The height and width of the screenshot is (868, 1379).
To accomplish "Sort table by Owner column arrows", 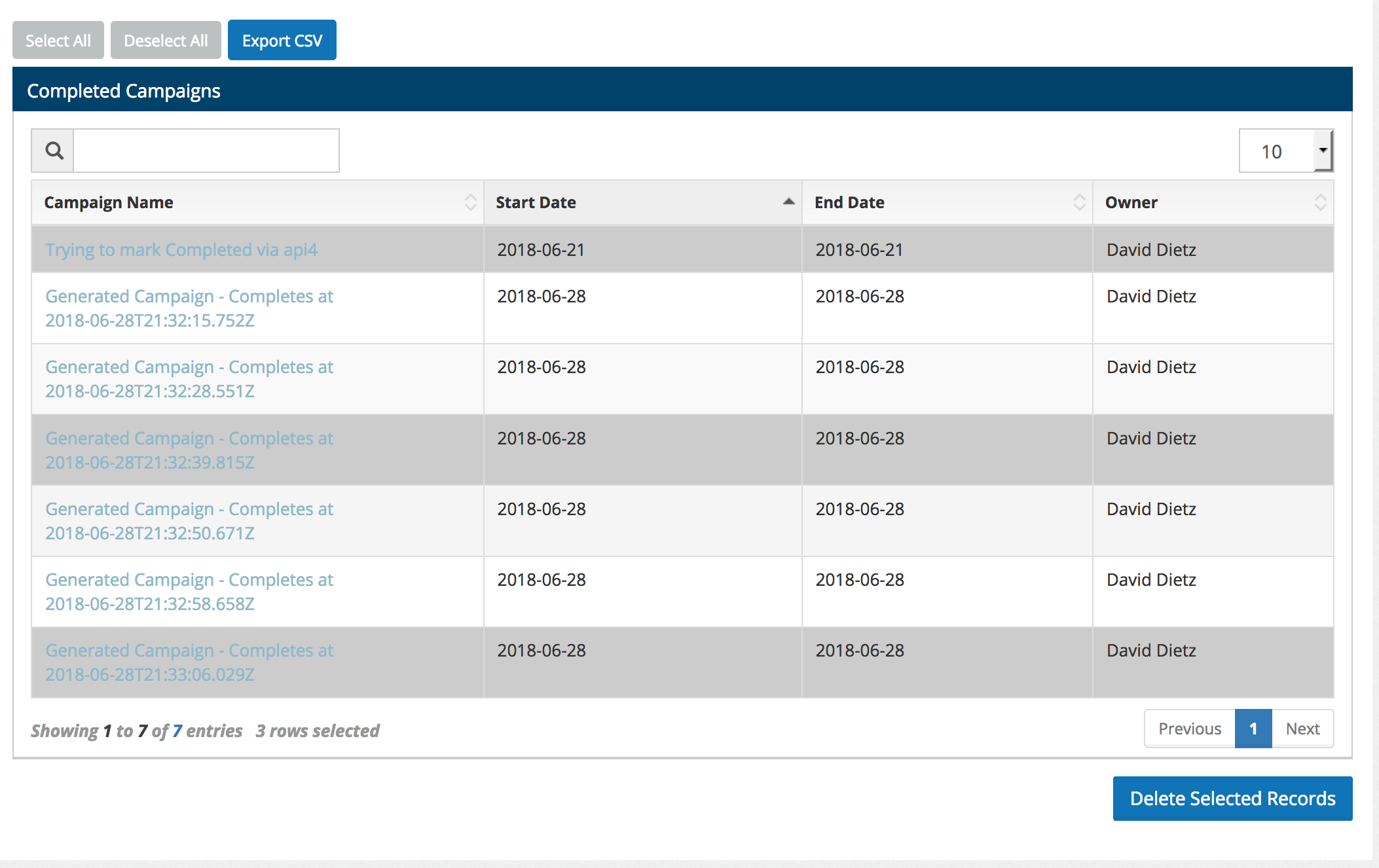I will pyautogui.click(x=1320, y=202).
